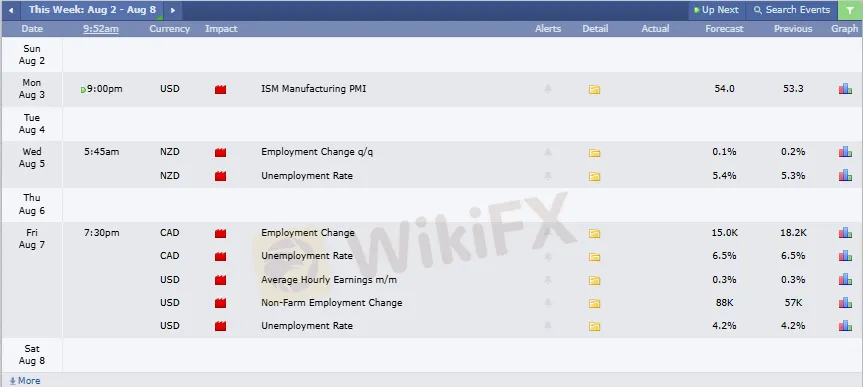Click the 5:45am time on Wed Aug 5
The image size is (863, 387).
(x=101, y=152)
